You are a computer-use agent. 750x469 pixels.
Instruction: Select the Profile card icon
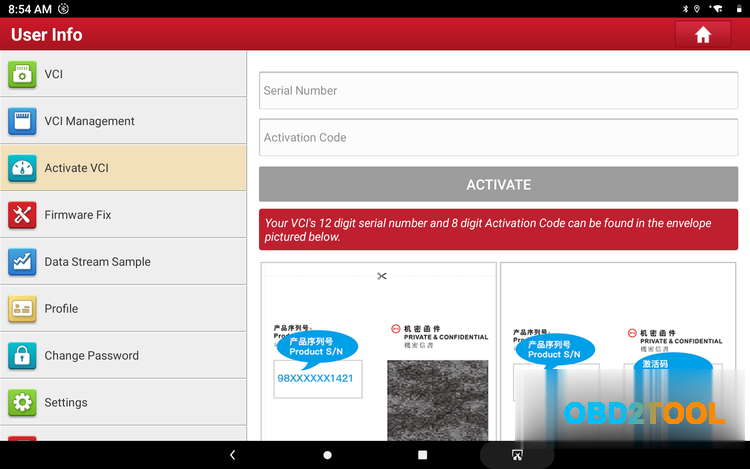22,309
